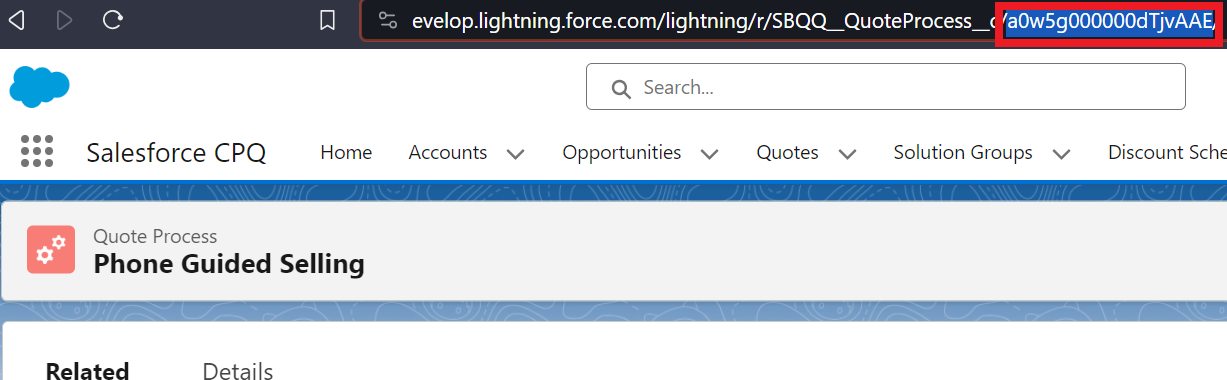This screenshot has height=380, width=1227.
Task: Click into the Search input field
Action: click(x=885, y=87)
